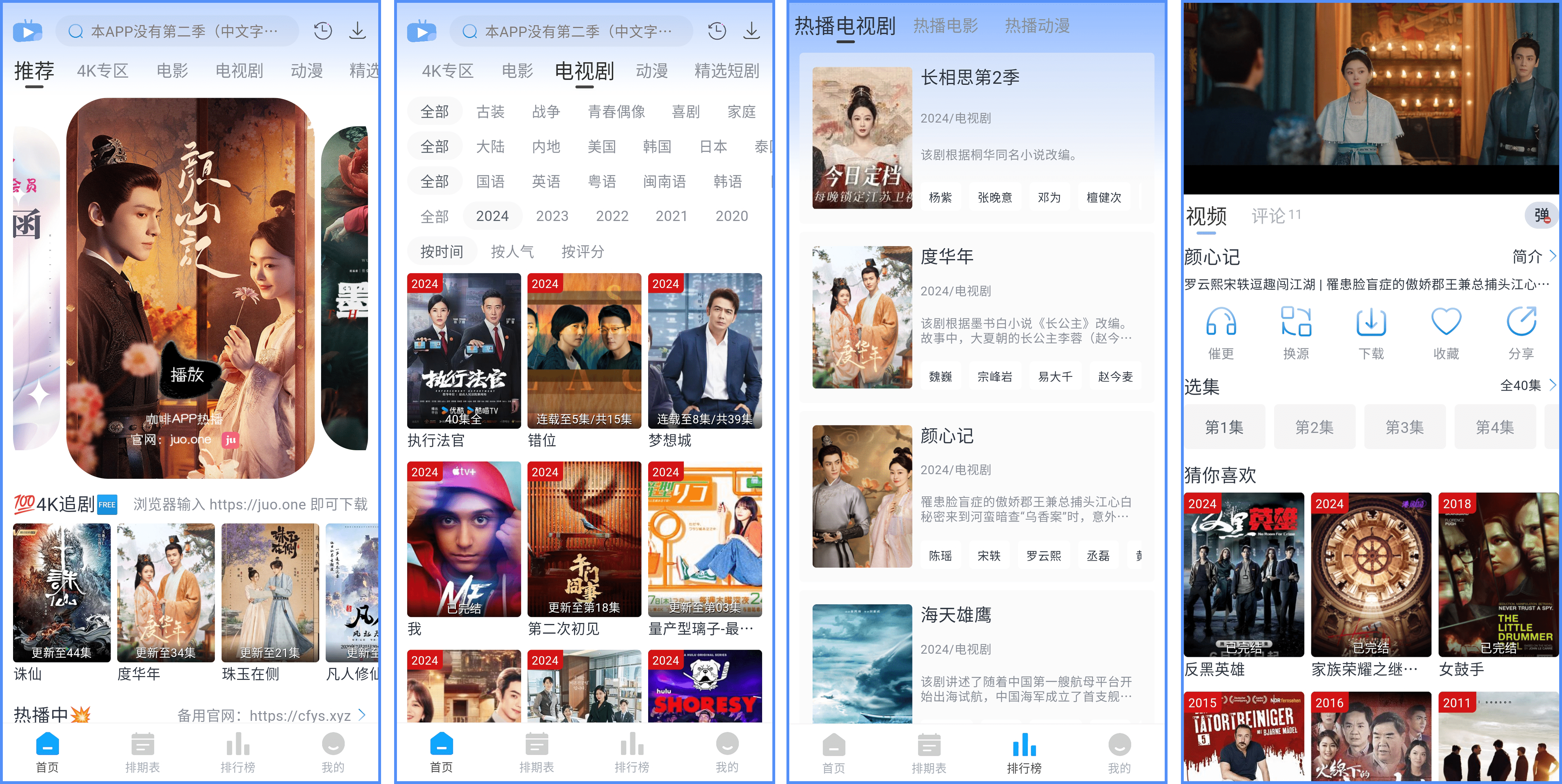Open the 评论 comments tab
The image size is (1562, 784).
(1276, 215)
